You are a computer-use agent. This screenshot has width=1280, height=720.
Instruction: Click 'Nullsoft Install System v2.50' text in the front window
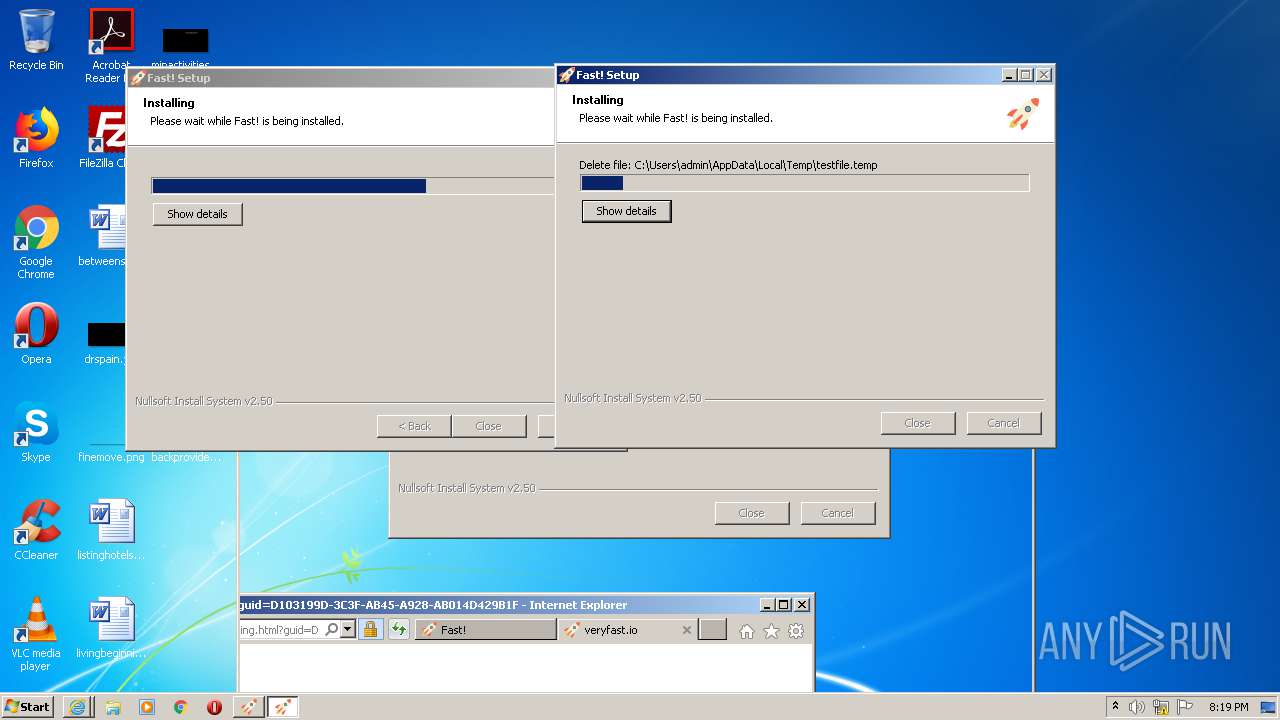tap(633, 398)
